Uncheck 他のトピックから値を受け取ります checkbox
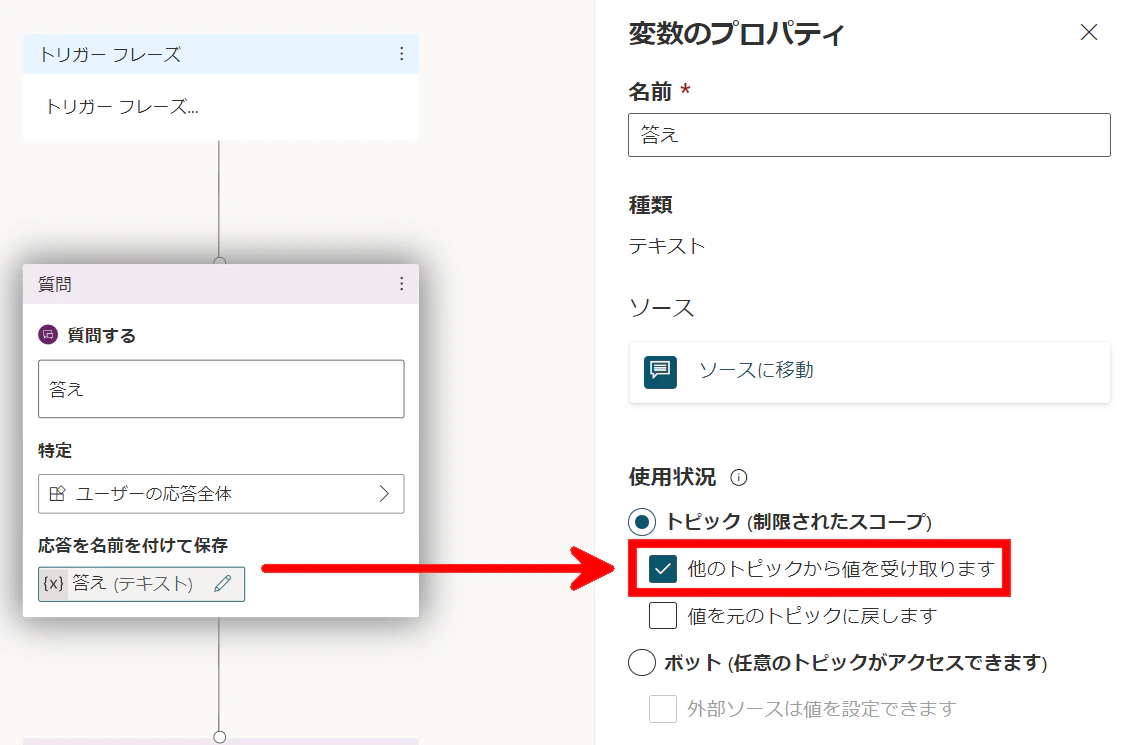 point(663,569)
